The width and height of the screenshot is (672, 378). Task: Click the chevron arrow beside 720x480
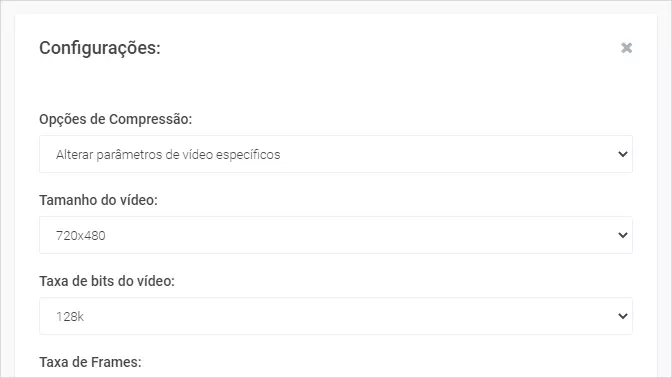point(623,235)
